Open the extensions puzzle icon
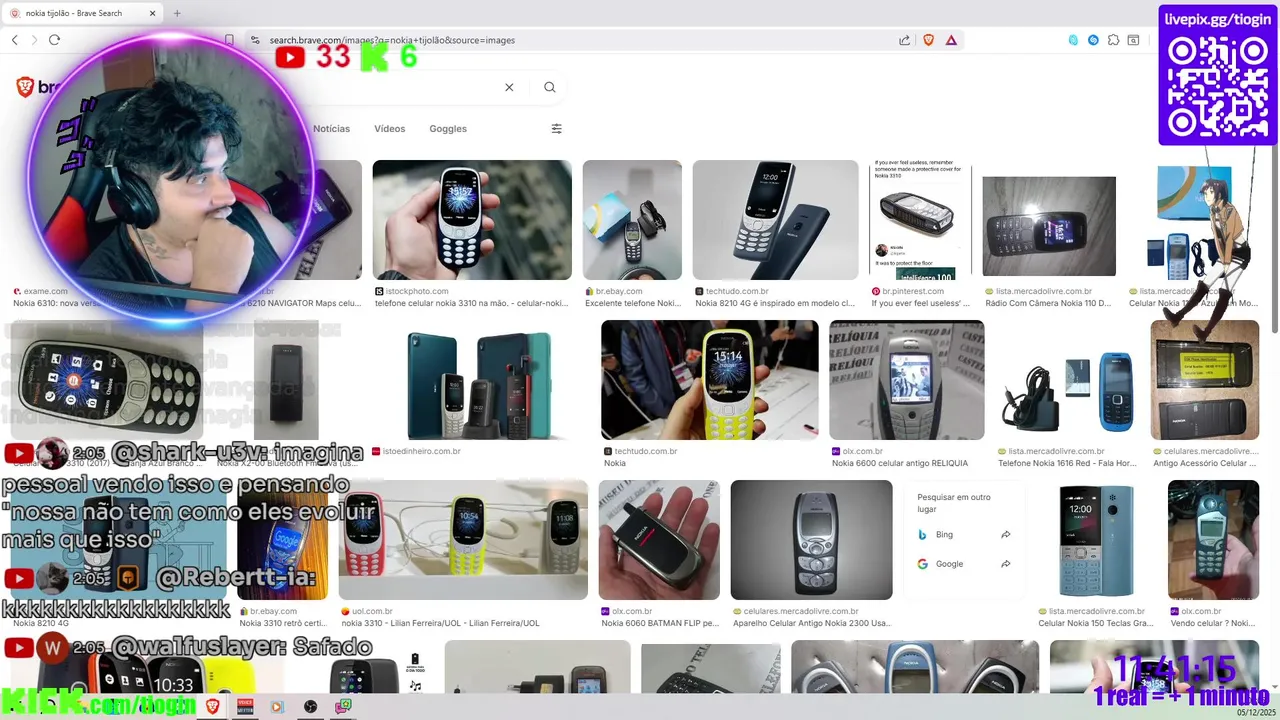1280x720 pixels. click(1113, 40)
